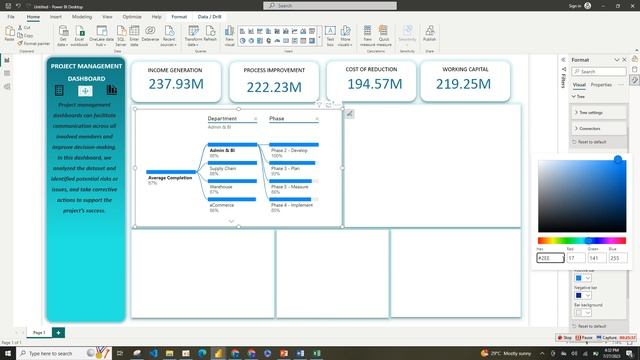
Task: Collapse the Tree section header
Action: click(579, 96)
